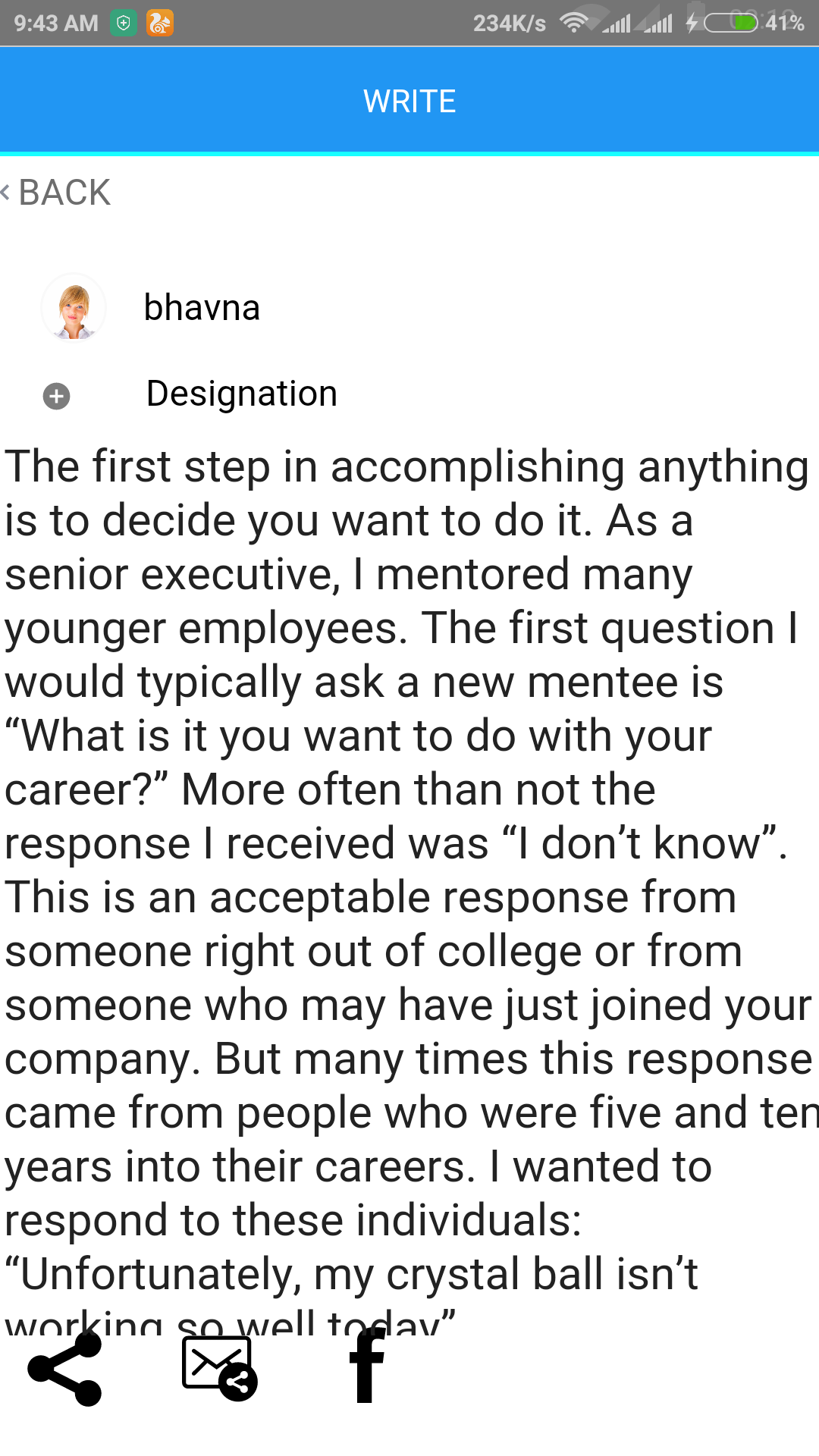The width and height of the screenshot is (819, 1456).
Task: Tap the plus icon beside Designation
Action: pyautogui.click(x=56, y=396)
